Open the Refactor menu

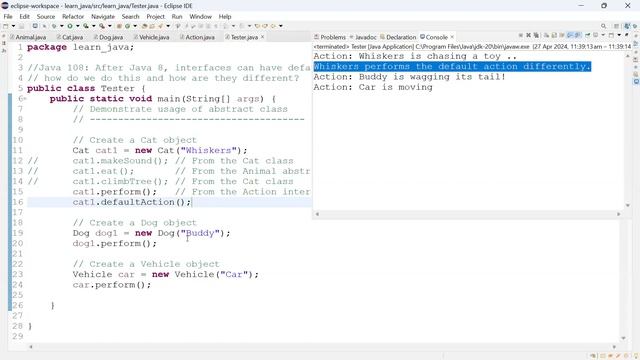73,16
